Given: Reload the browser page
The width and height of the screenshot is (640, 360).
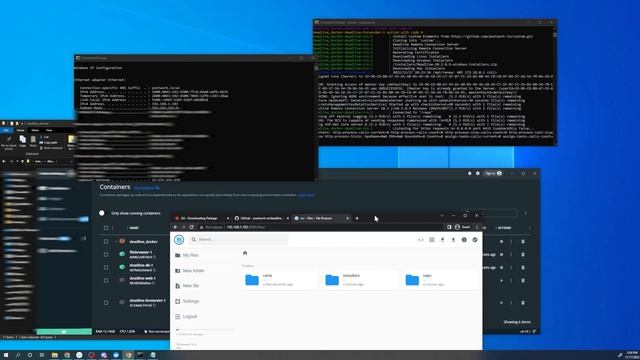Looking at the screenshot, I should click(x=191, y=227).
